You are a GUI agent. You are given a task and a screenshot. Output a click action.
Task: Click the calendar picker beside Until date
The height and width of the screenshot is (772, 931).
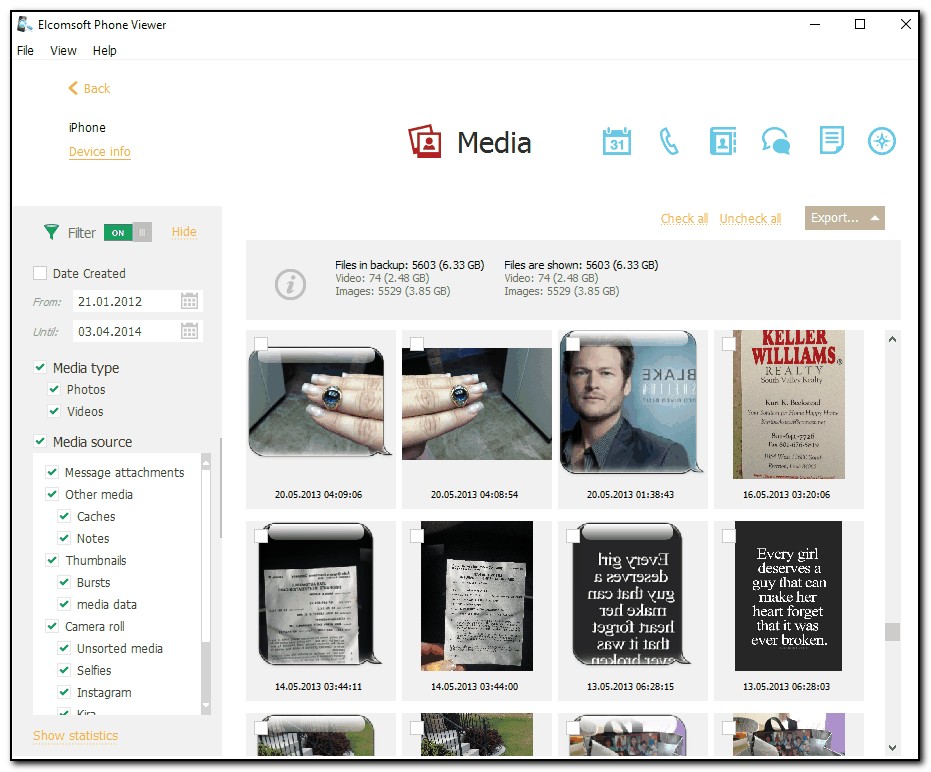click(x=189, y=331)
